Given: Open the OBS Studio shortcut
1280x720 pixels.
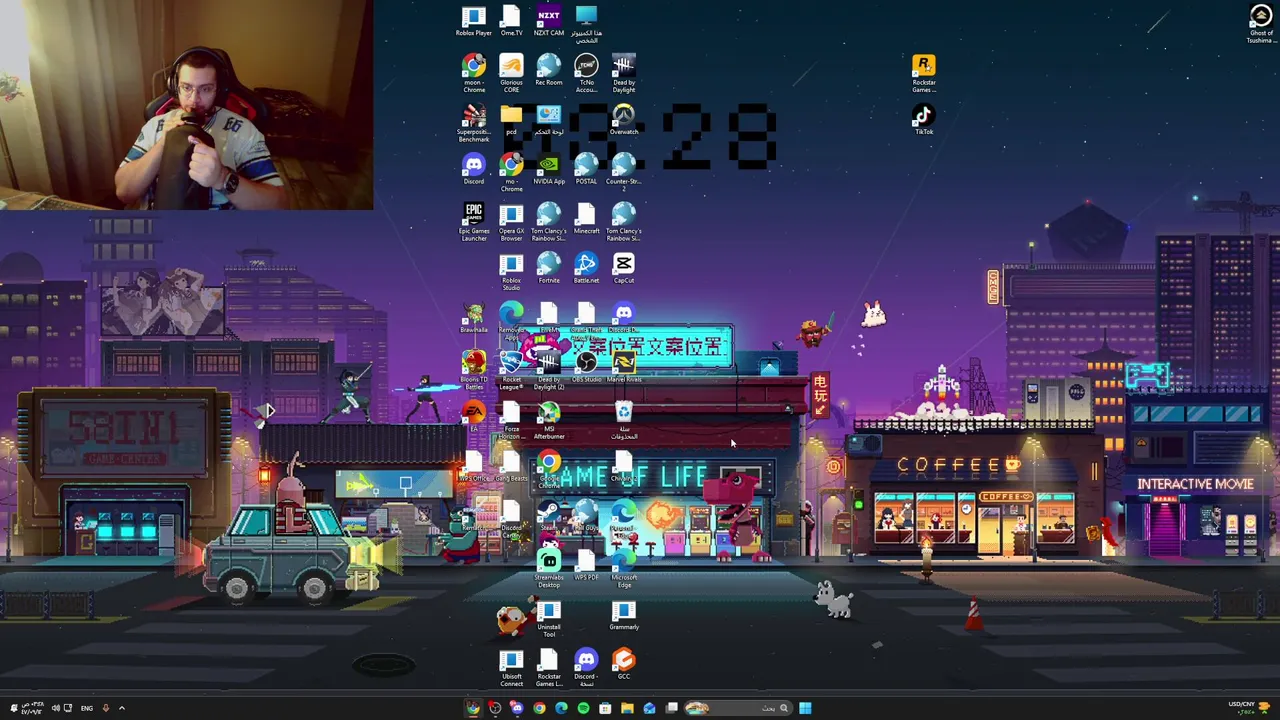Looking at the screenshot, I should point(586,367).
